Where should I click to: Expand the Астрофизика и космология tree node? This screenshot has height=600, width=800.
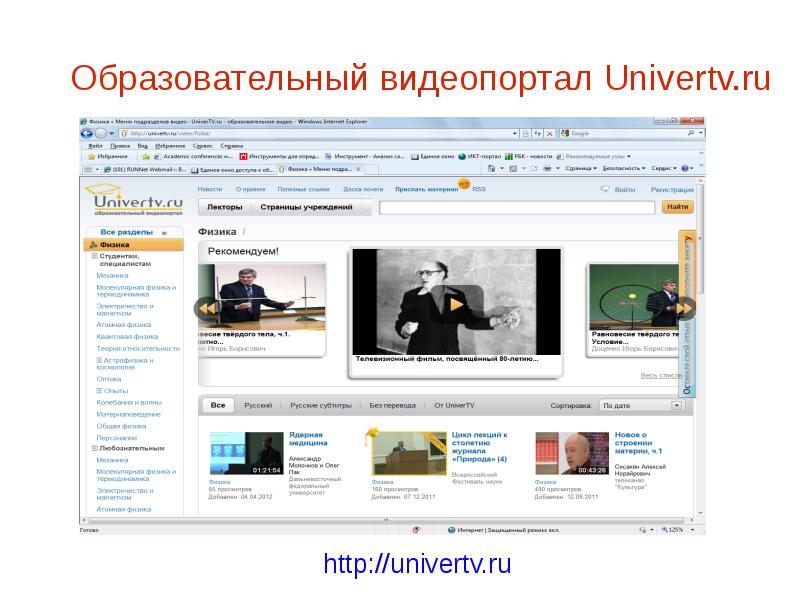(x=99, y=360)
